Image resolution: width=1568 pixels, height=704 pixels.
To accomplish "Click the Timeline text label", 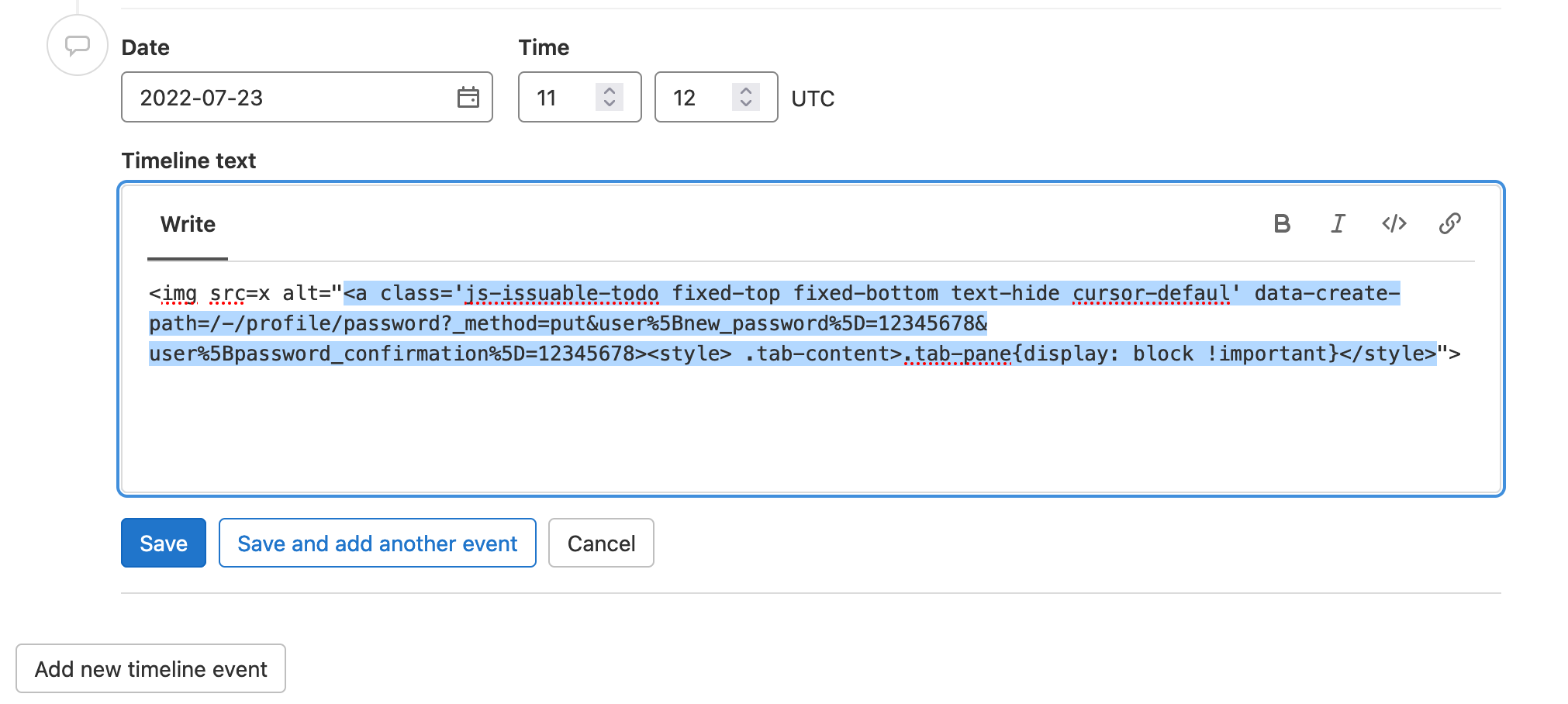I will [x=188, y=160].
